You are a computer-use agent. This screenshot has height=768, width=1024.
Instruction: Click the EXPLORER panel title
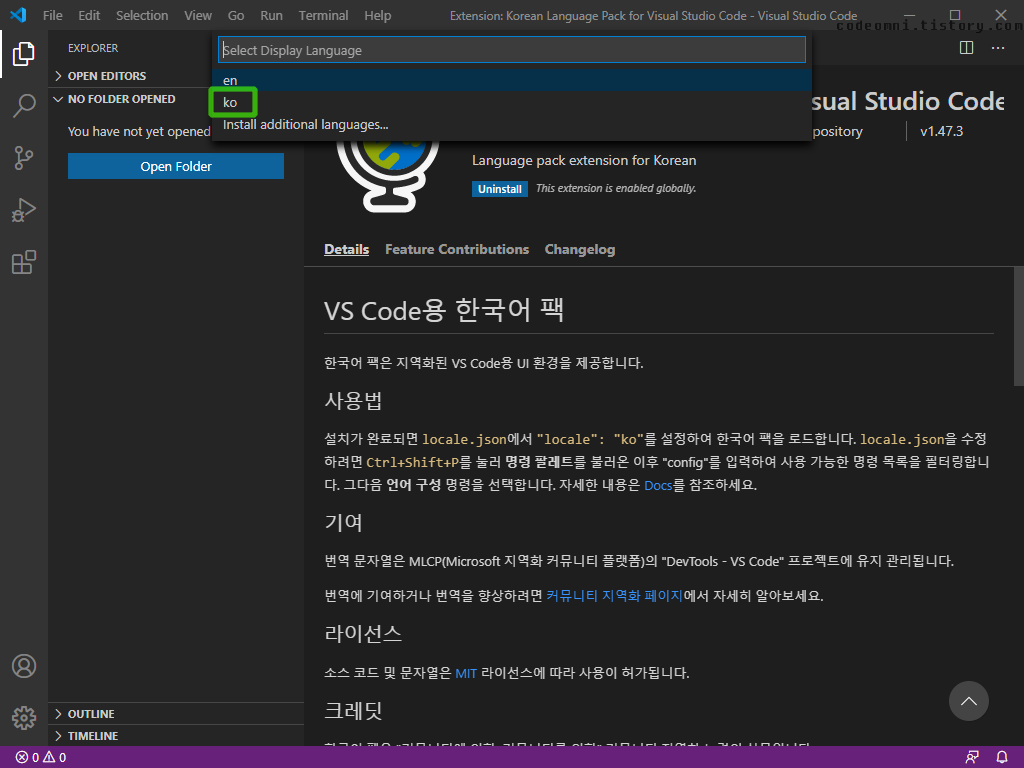point(93,48)
